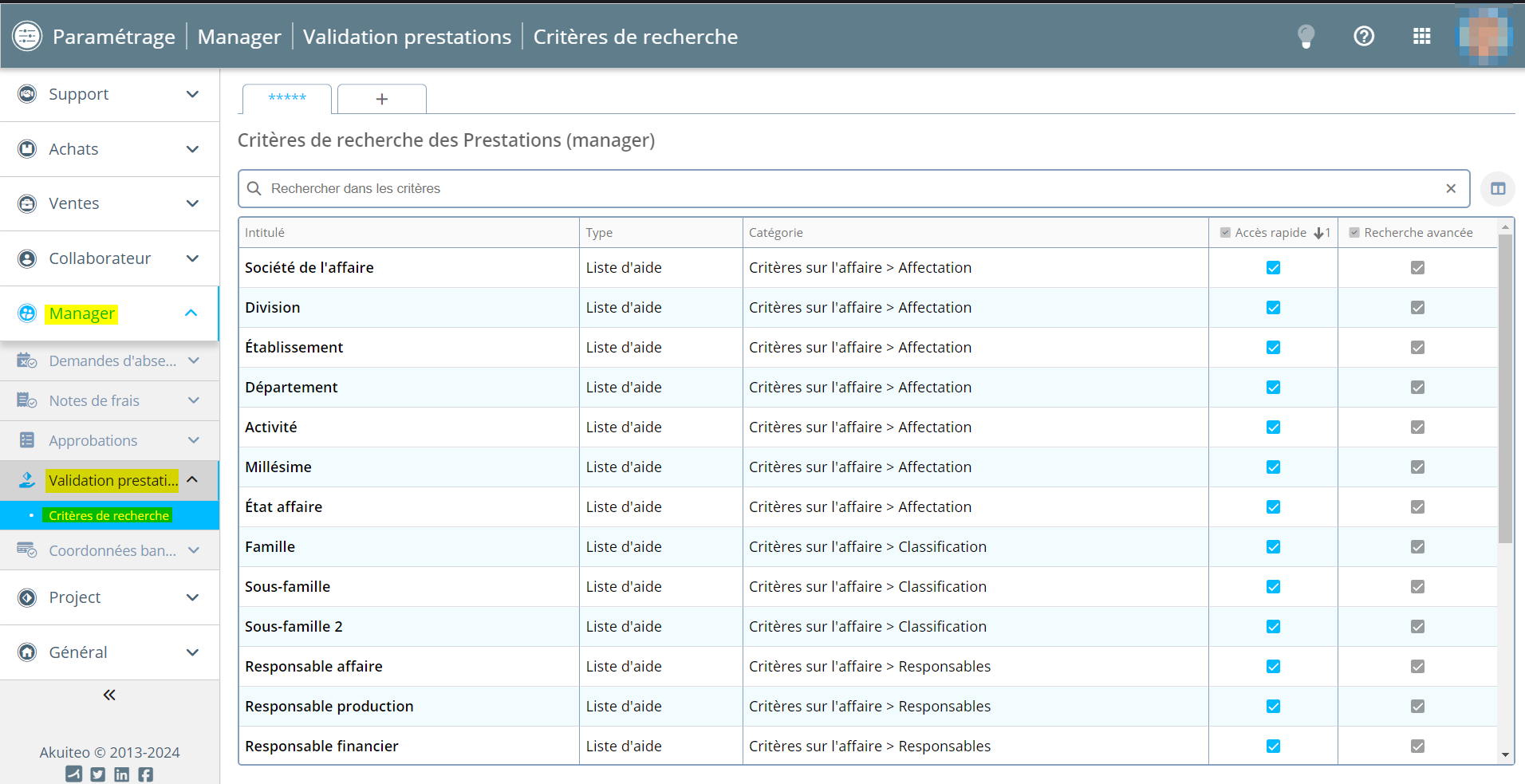The width and height of the screenshot is (1525, 784).
Task: Open the help question mark icon
Action: [x=1364, y=36]
